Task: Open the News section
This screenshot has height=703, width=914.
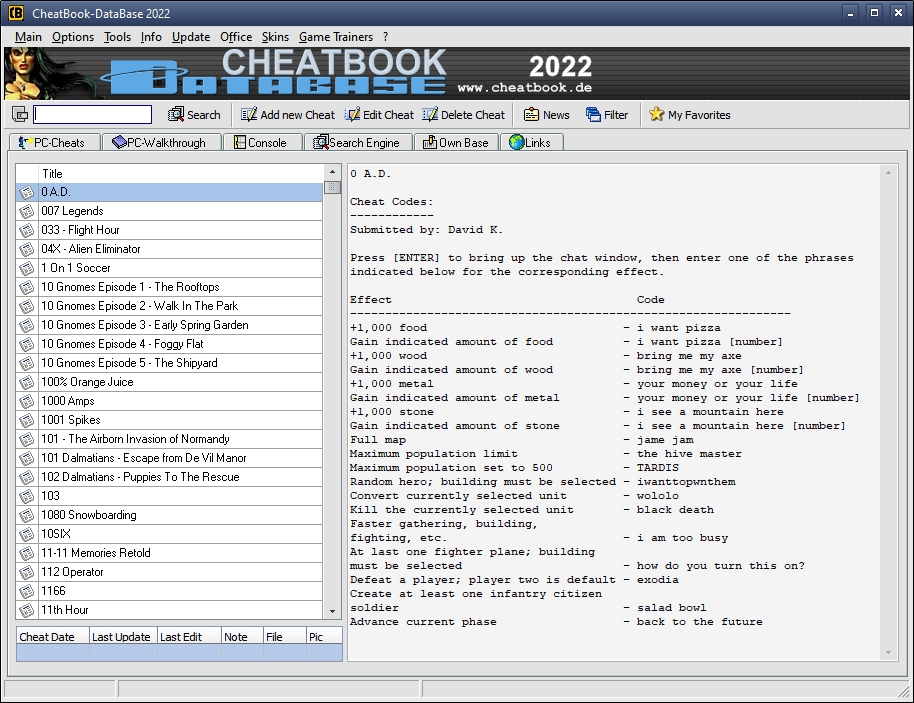Action: (x=546, y=115)
